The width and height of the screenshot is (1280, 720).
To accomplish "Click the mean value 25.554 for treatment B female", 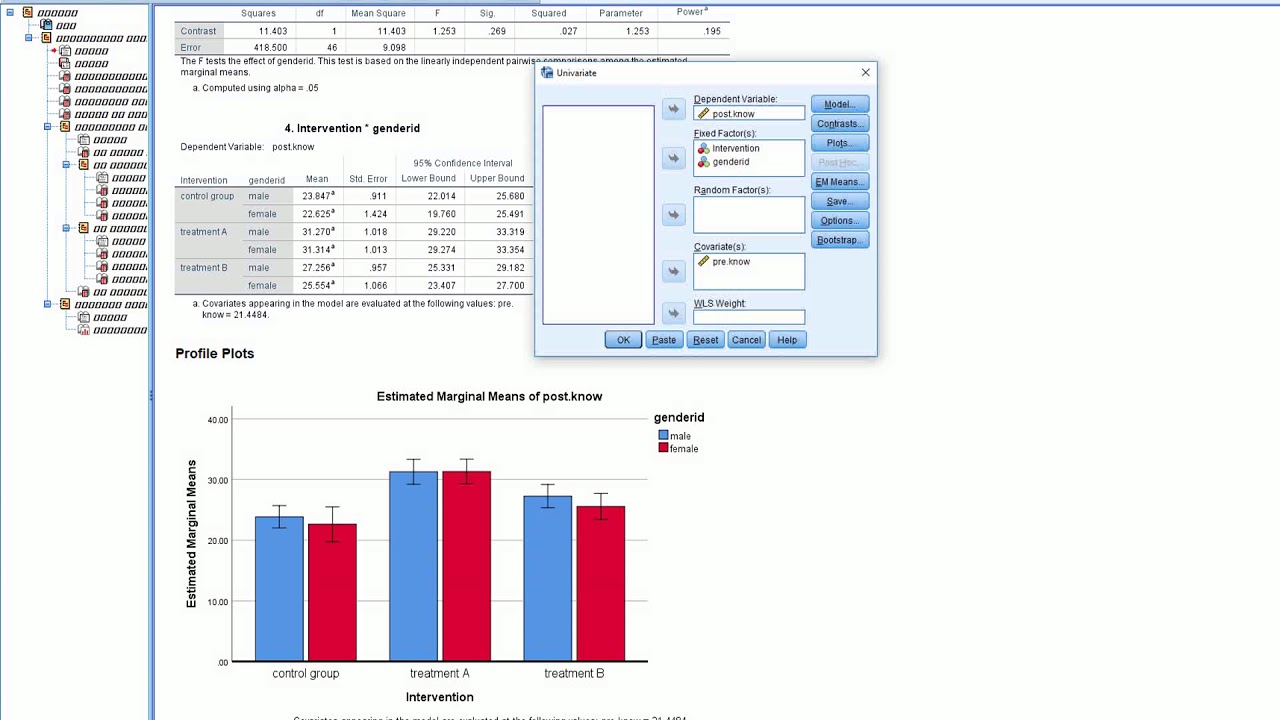I will 318,286.
